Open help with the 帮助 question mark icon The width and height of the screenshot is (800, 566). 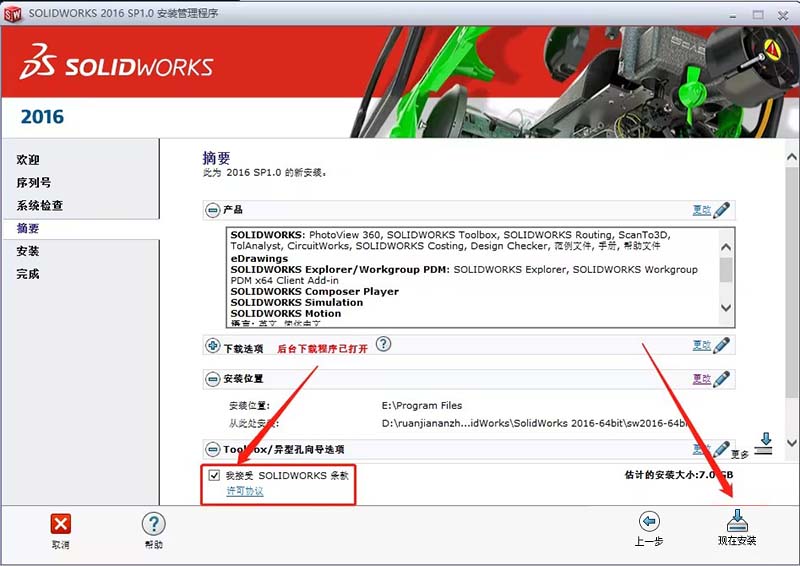tap(154, 524)
